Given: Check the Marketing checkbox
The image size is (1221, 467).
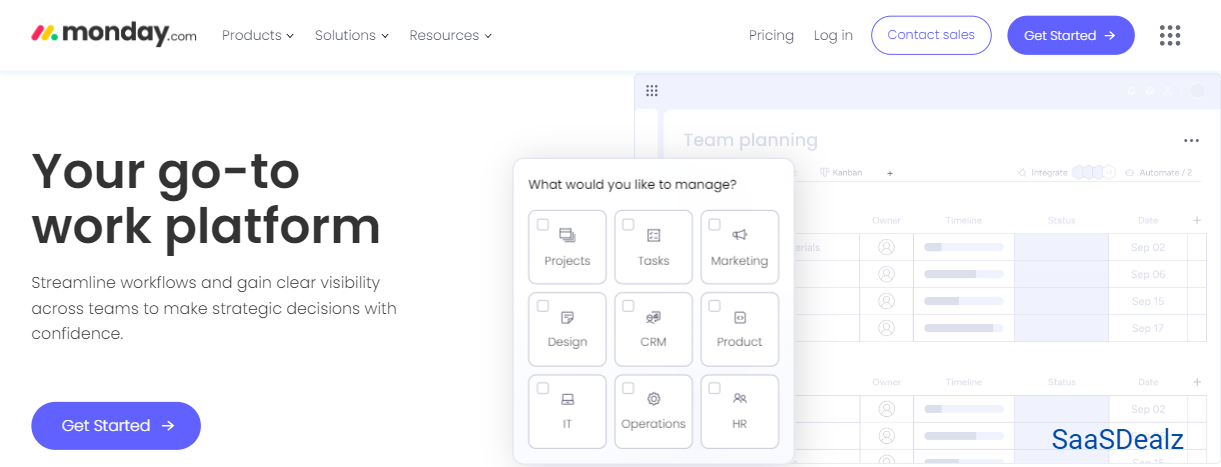Looking at the screenshot, I should [715, 224].
